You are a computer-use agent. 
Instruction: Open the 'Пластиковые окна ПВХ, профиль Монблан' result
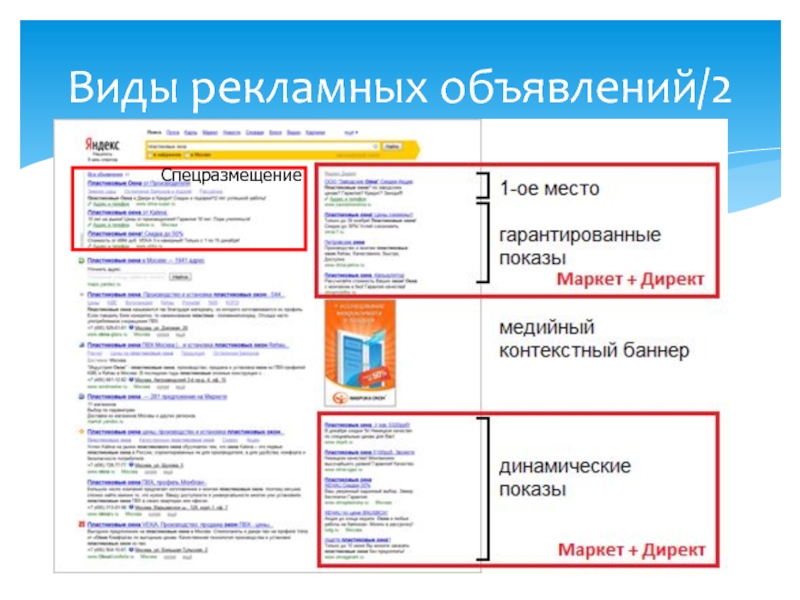point(147,482)
